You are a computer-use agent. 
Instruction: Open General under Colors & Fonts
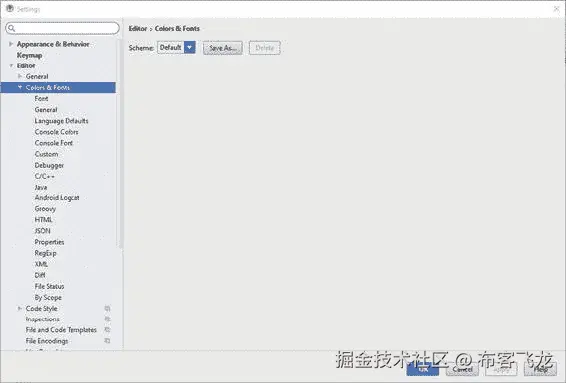pyautogui.click(x=46, y=110)
